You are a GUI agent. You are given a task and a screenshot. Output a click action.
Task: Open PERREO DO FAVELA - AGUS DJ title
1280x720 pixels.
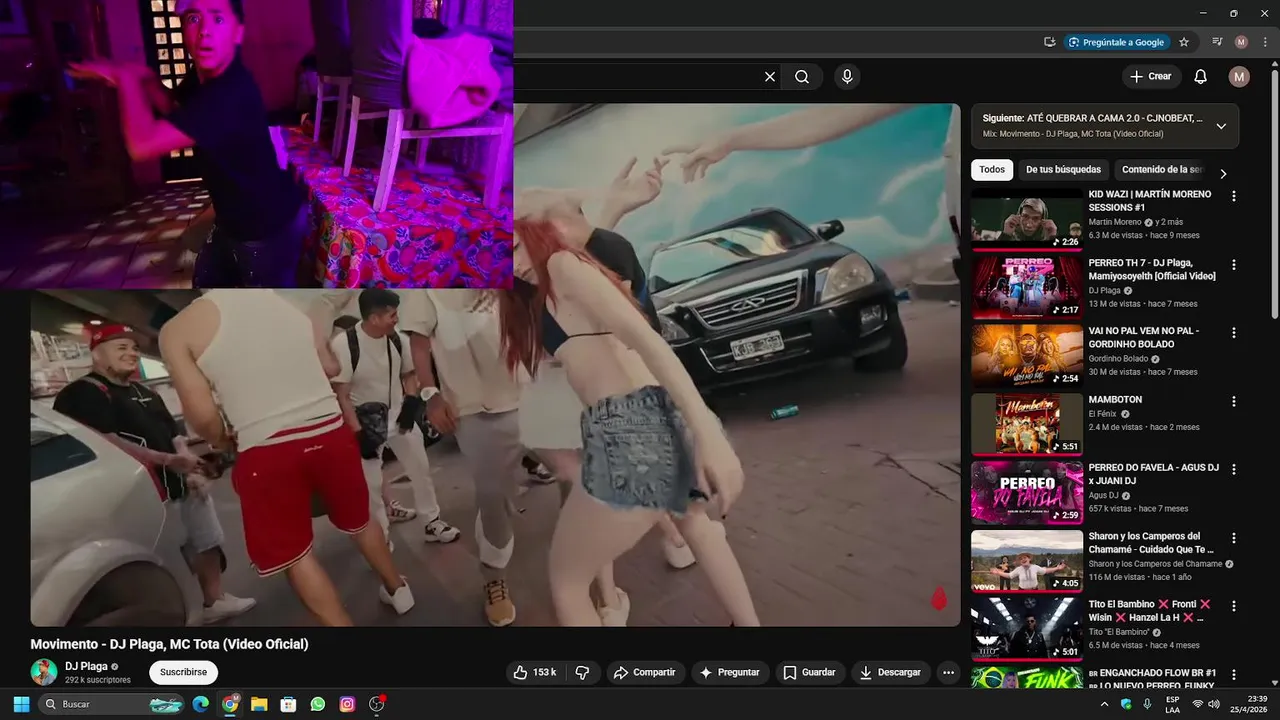[x=1154, y=474]
